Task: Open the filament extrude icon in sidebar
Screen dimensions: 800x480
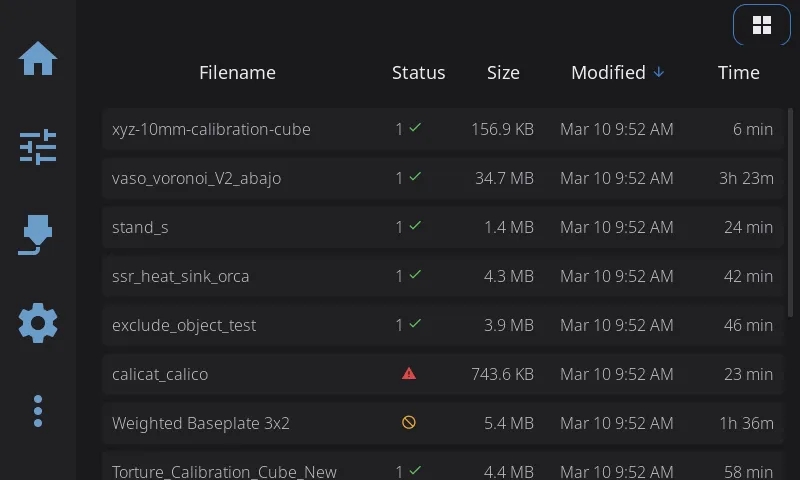Action: pos(38,236)
